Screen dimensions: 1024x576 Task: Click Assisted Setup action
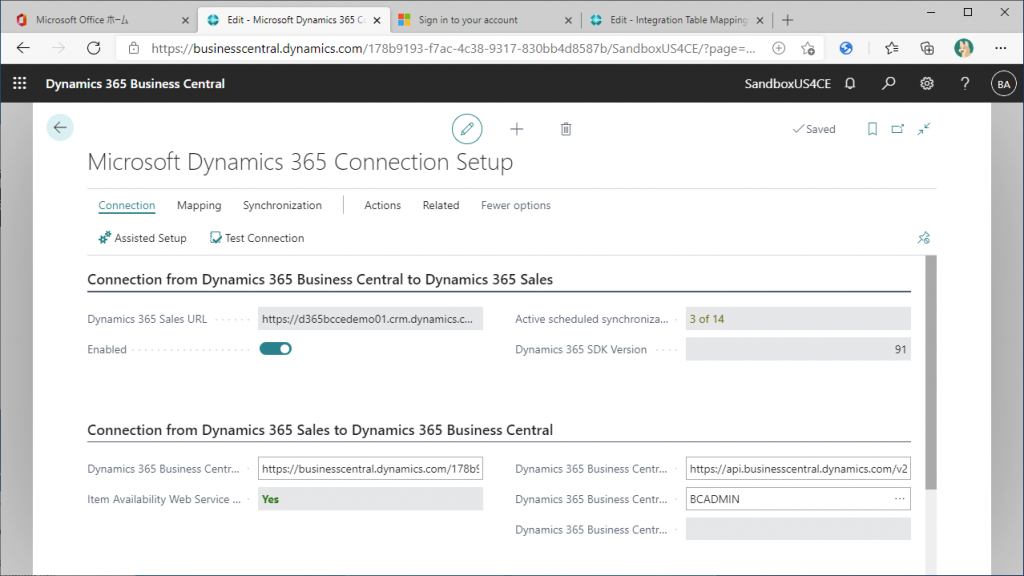pos(142,238)
